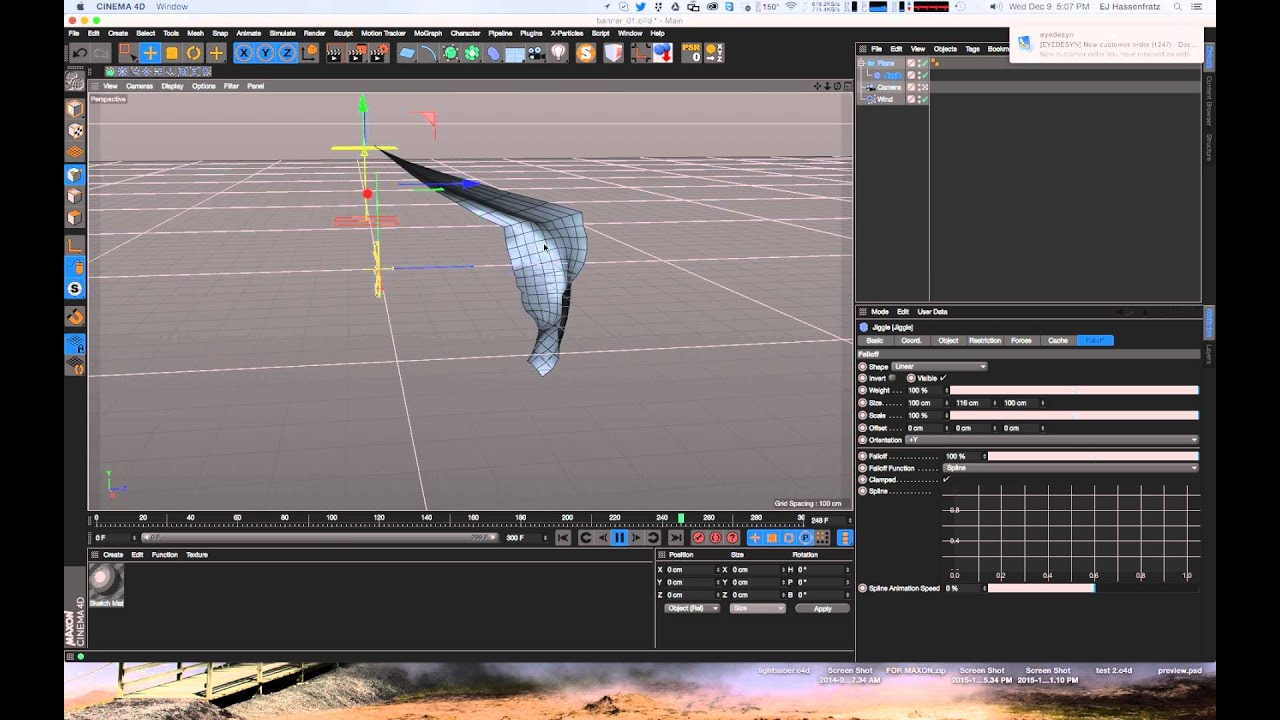Open the Orientation dropdown showing +Y

pyautogui.click(x=1051, y=440)
